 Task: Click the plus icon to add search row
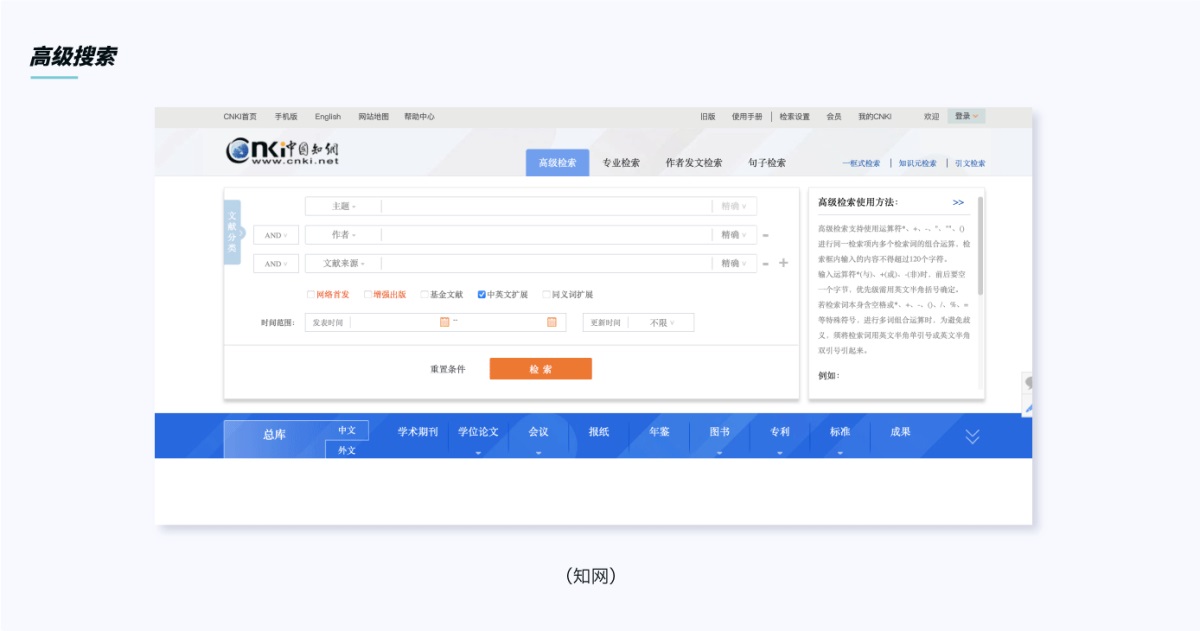tap(783, 263)
